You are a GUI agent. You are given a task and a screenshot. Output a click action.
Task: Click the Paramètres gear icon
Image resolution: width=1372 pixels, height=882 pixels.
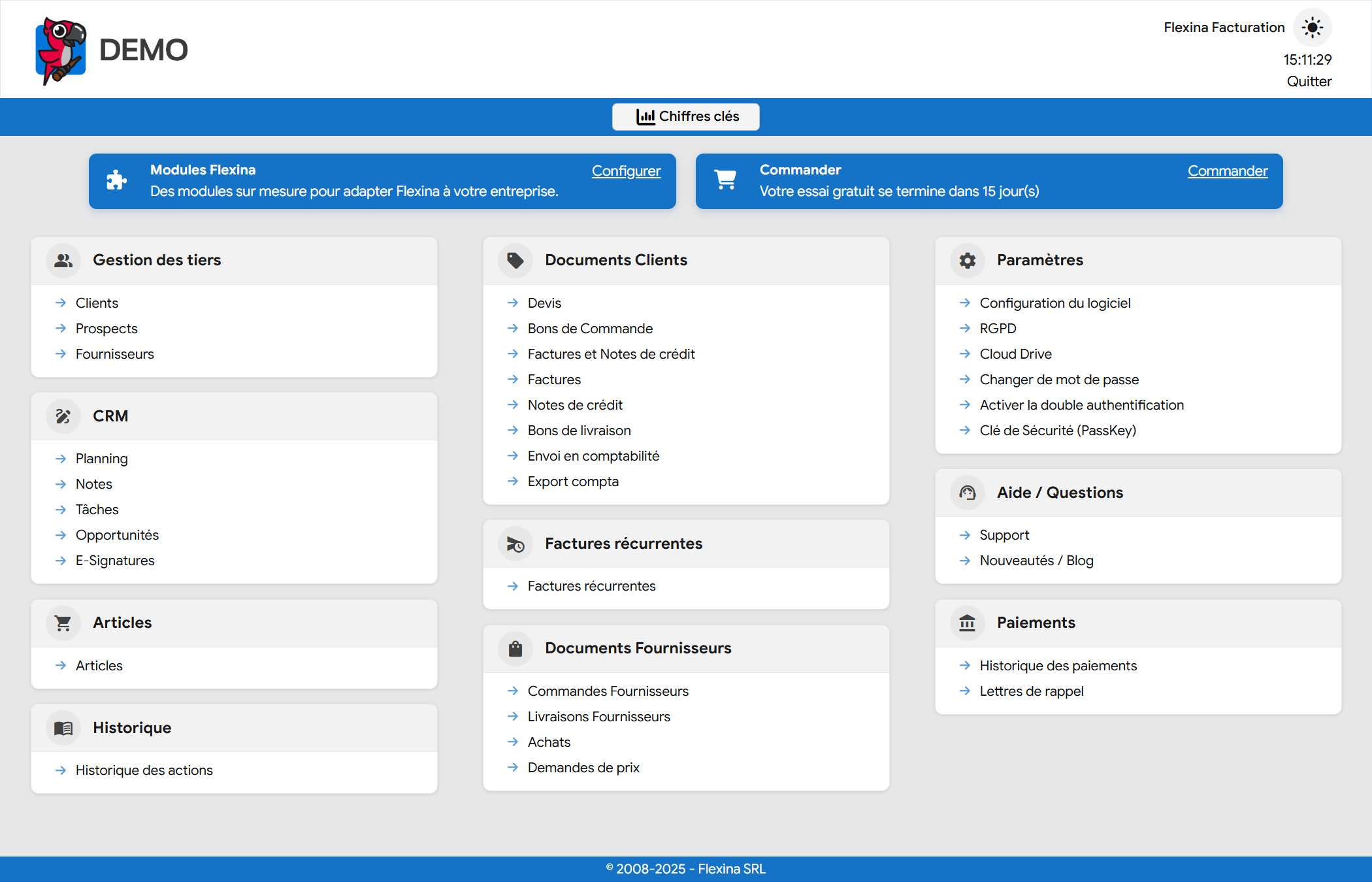(x=968, y=260)
